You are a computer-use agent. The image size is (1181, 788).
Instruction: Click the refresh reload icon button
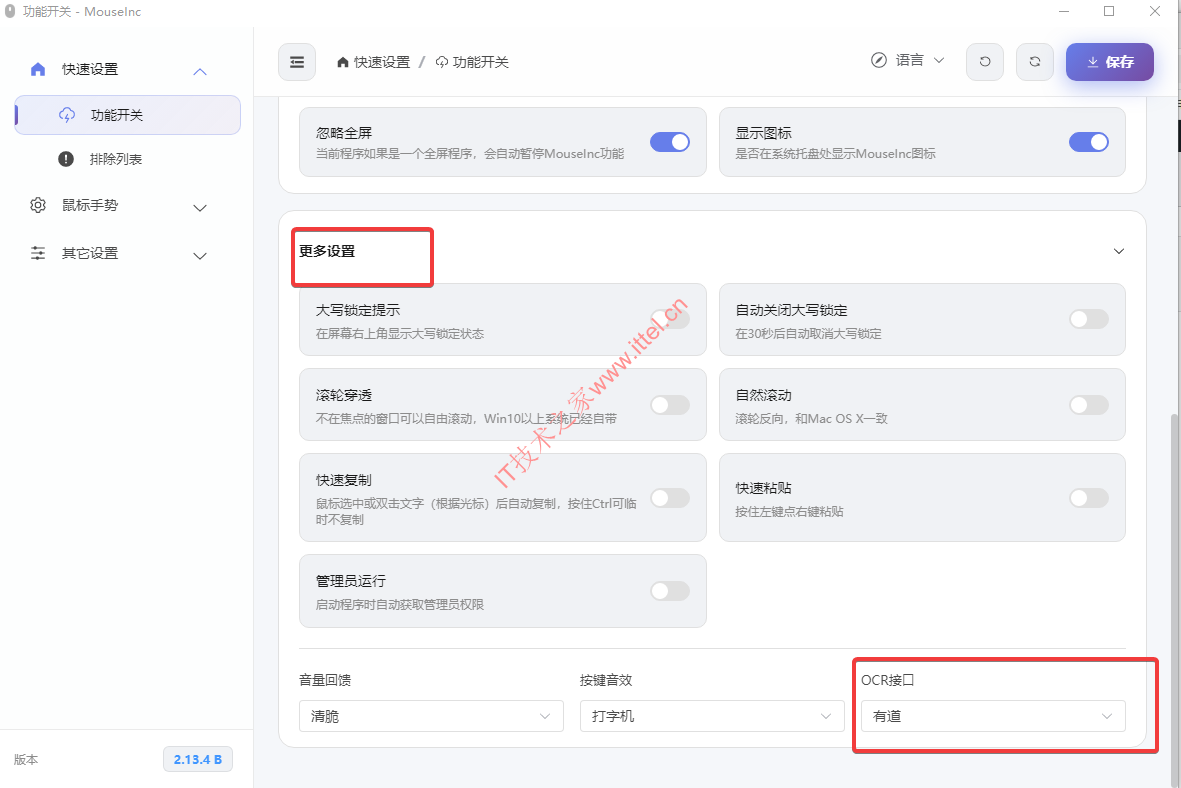[x=1035, y=62]
